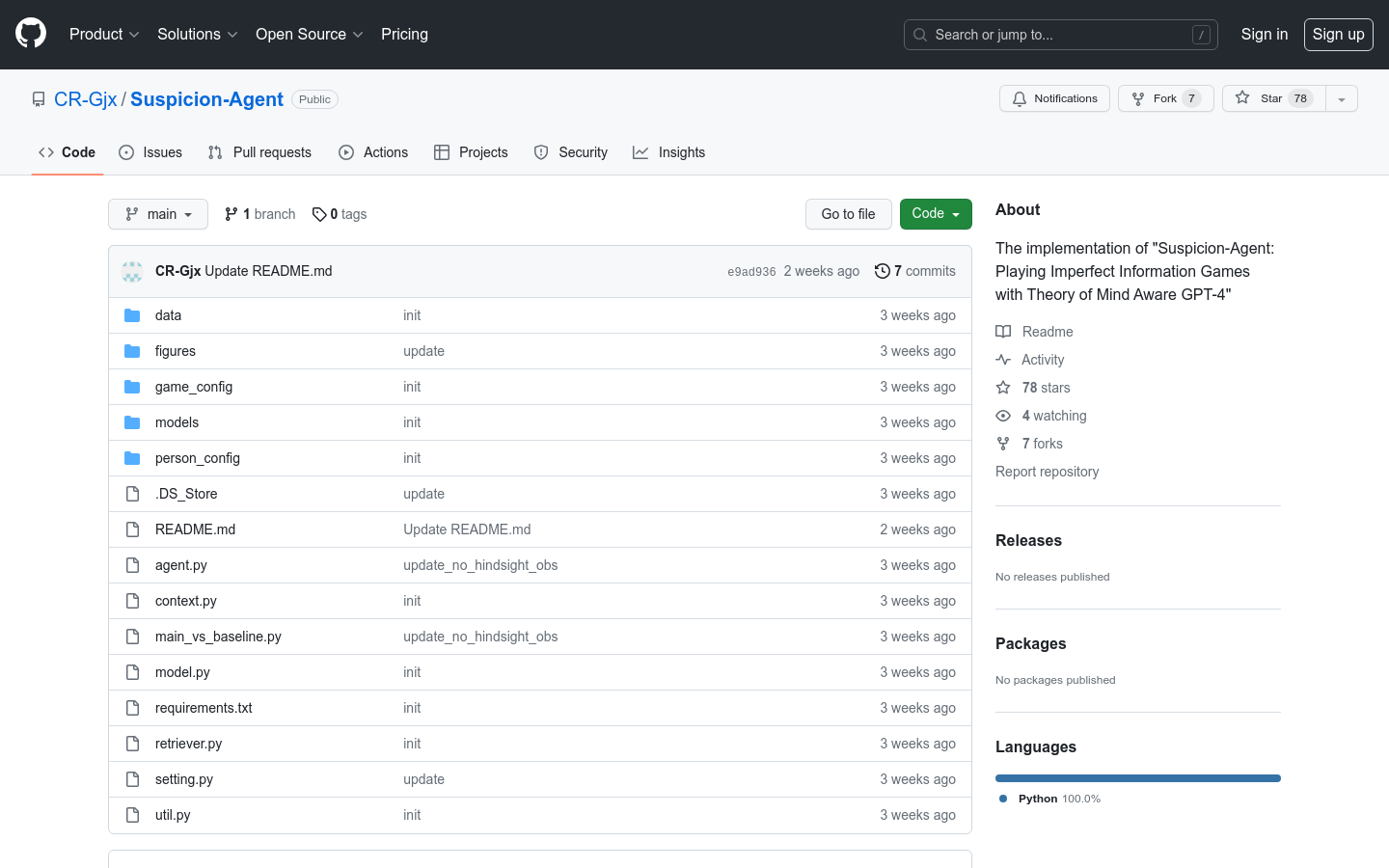Switch to the Insights tab
Image resolution: width=1389 pixels, height=868 pixels.
[668, 152]
